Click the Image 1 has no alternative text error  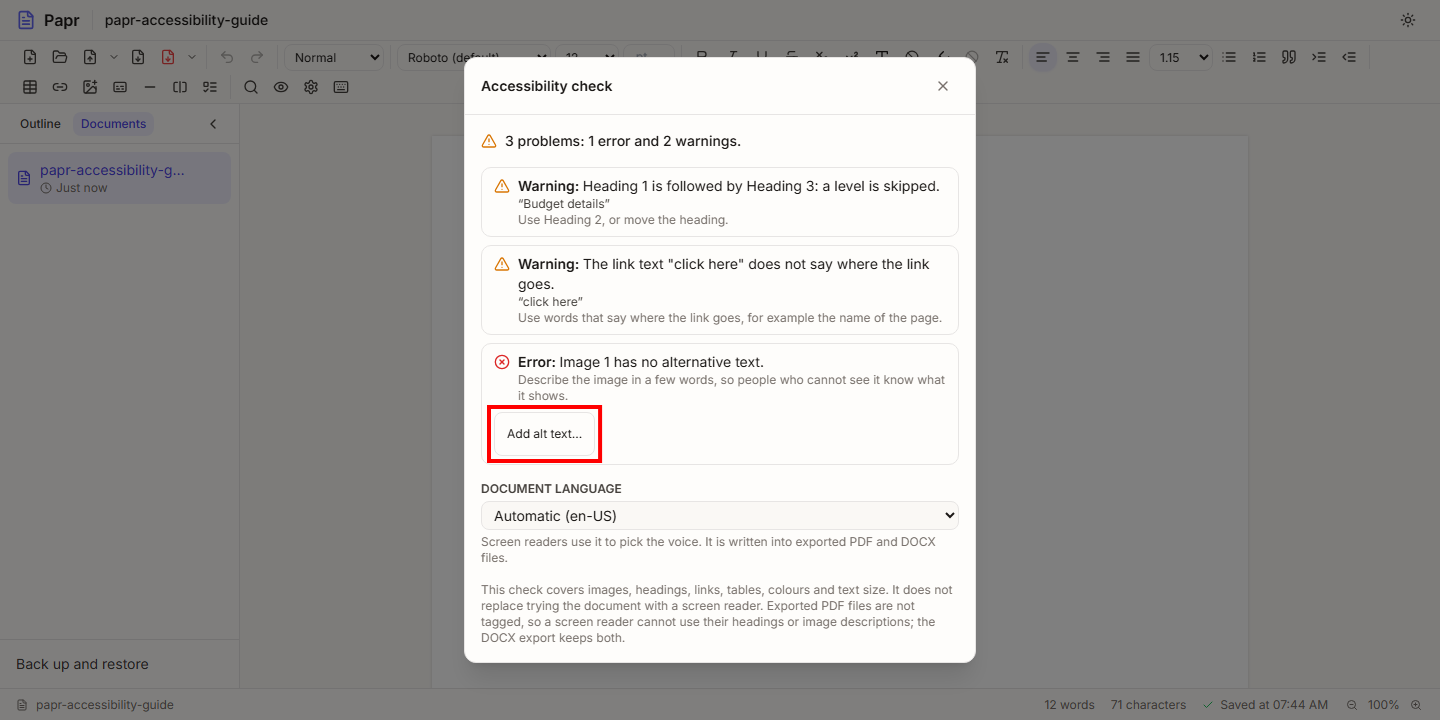click(720, 404)
